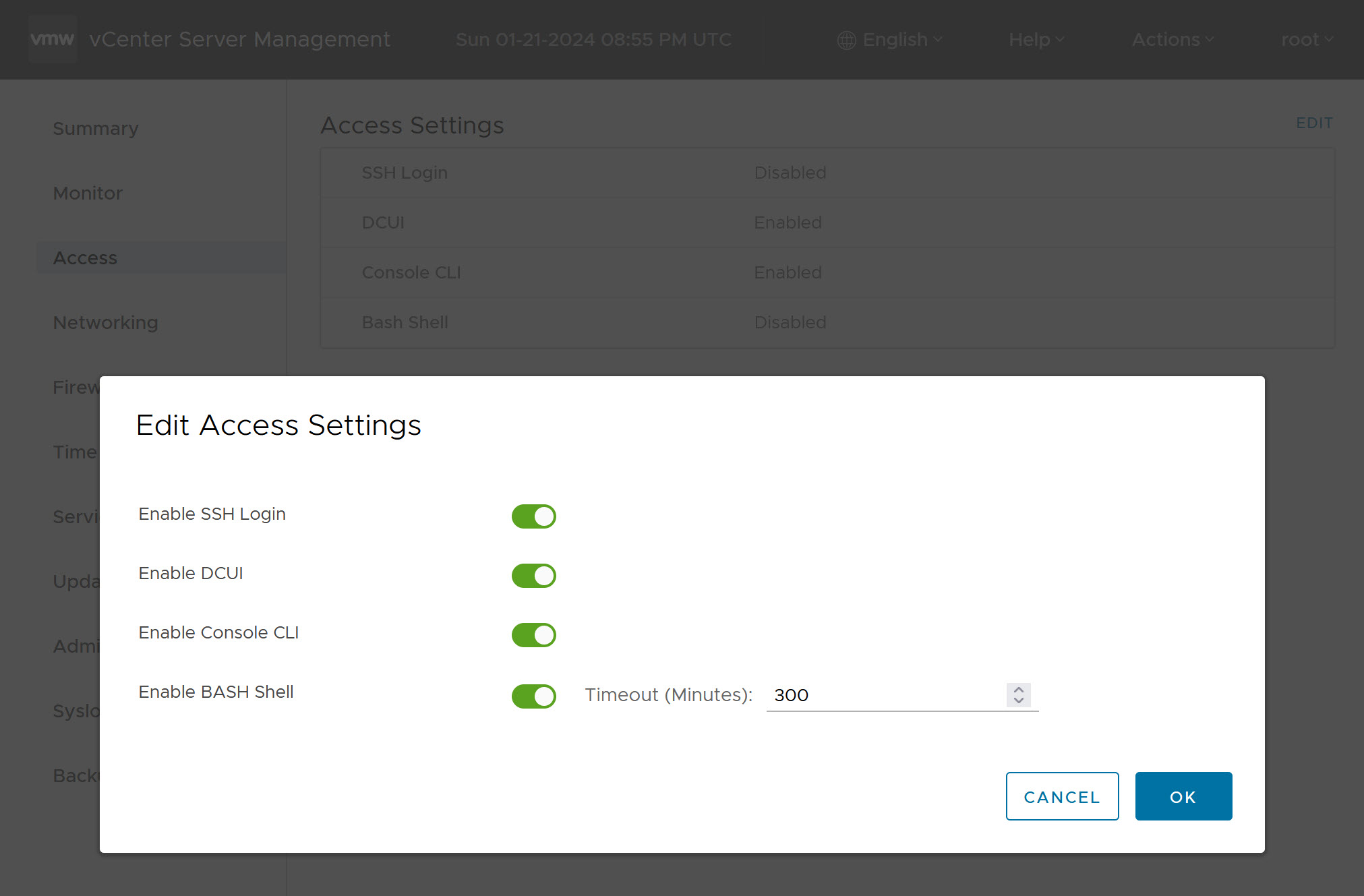1364x896 pixels.
Task: Click the vmw logo icon
Action: click(53, 38)
